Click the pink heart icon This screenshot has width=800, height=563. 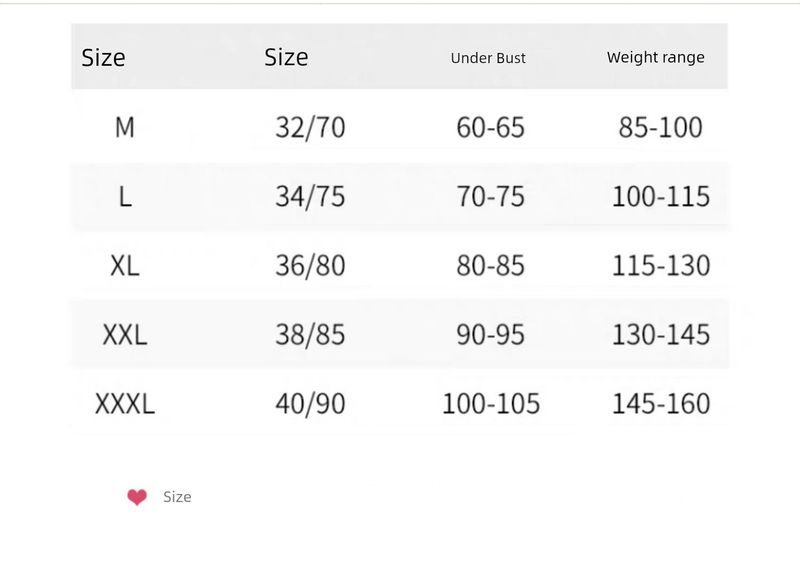coord(137,497)
